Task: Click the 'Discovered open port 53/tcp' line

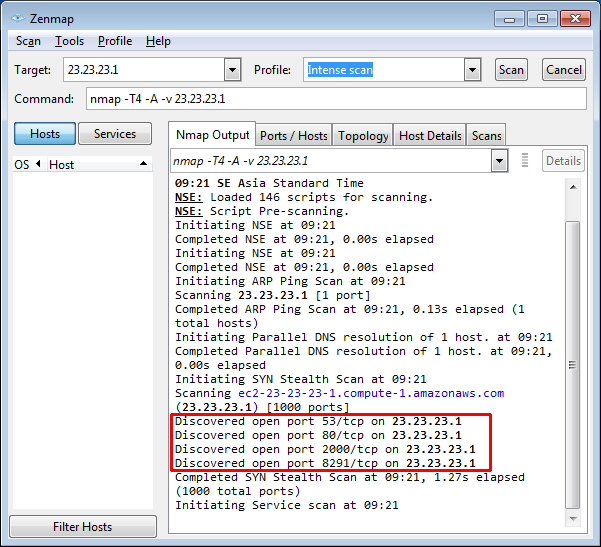Action: (318, 421)
